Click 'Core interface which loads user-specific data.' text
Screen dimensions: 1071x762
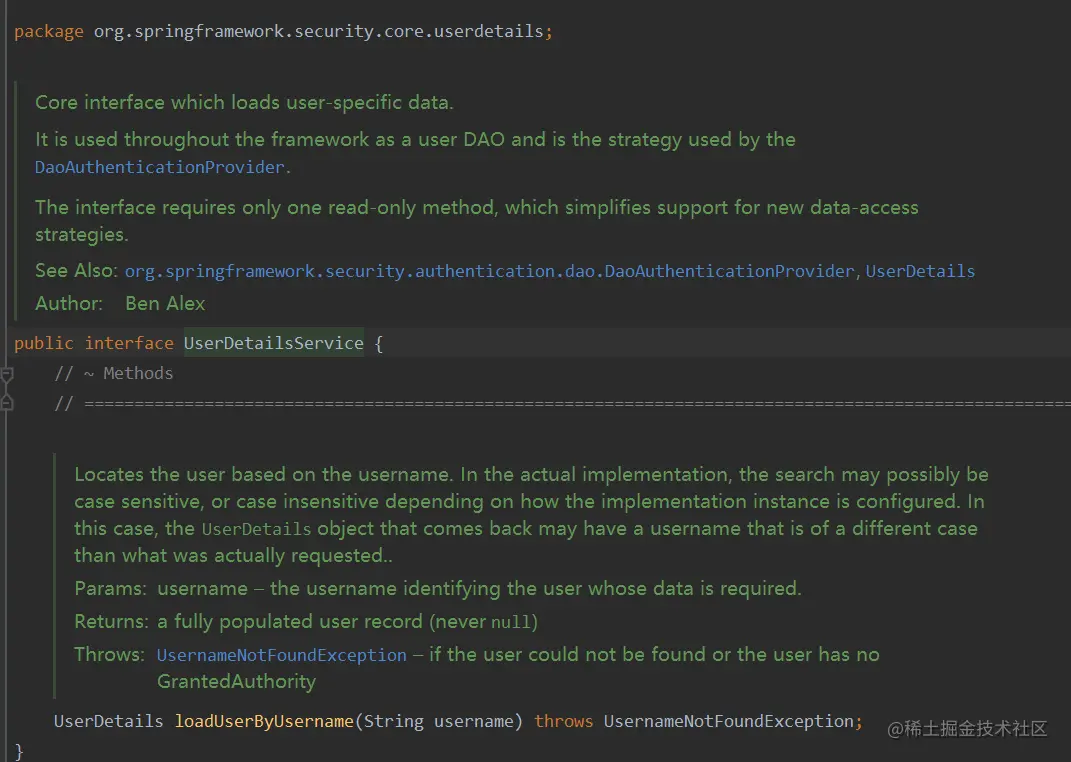pos(244,102)
